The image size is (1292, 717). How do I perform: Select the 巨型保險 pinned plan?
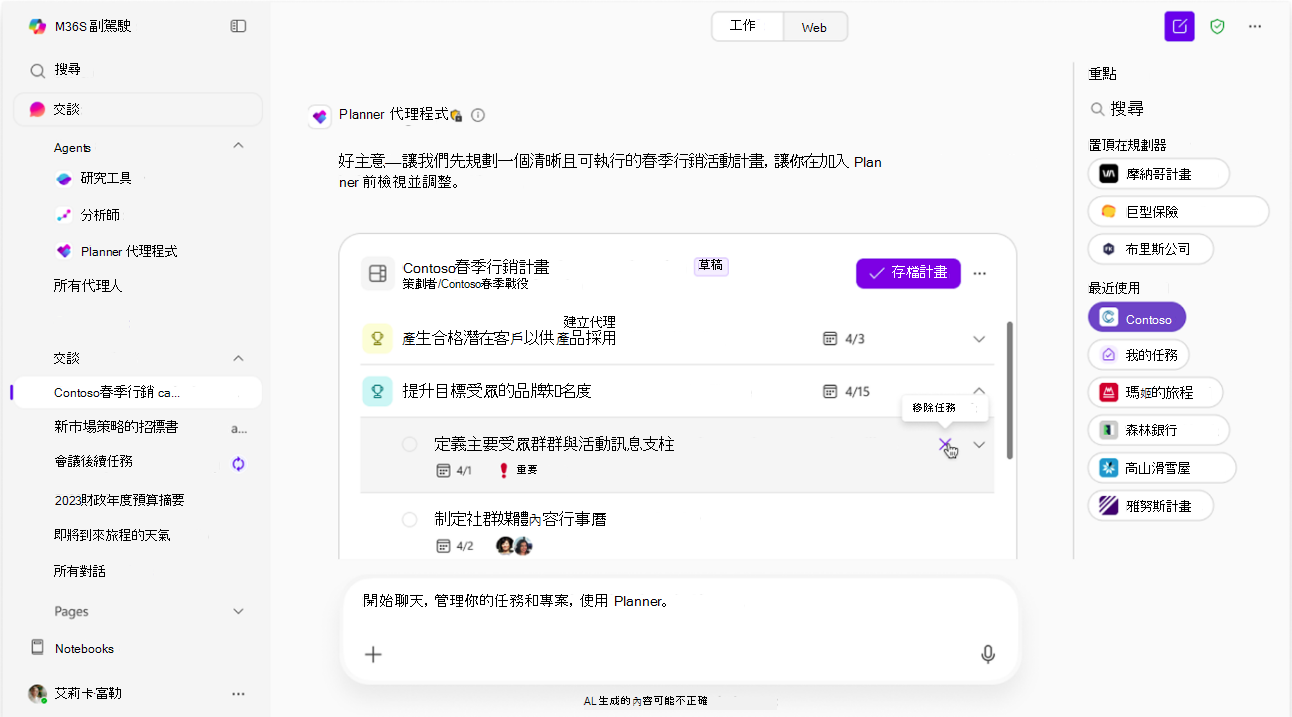1179,212
